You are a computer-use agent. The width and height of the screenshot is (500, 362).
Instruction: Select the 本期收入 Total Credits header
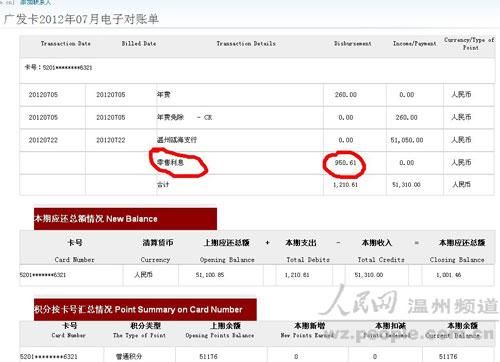tap(380, 251)
